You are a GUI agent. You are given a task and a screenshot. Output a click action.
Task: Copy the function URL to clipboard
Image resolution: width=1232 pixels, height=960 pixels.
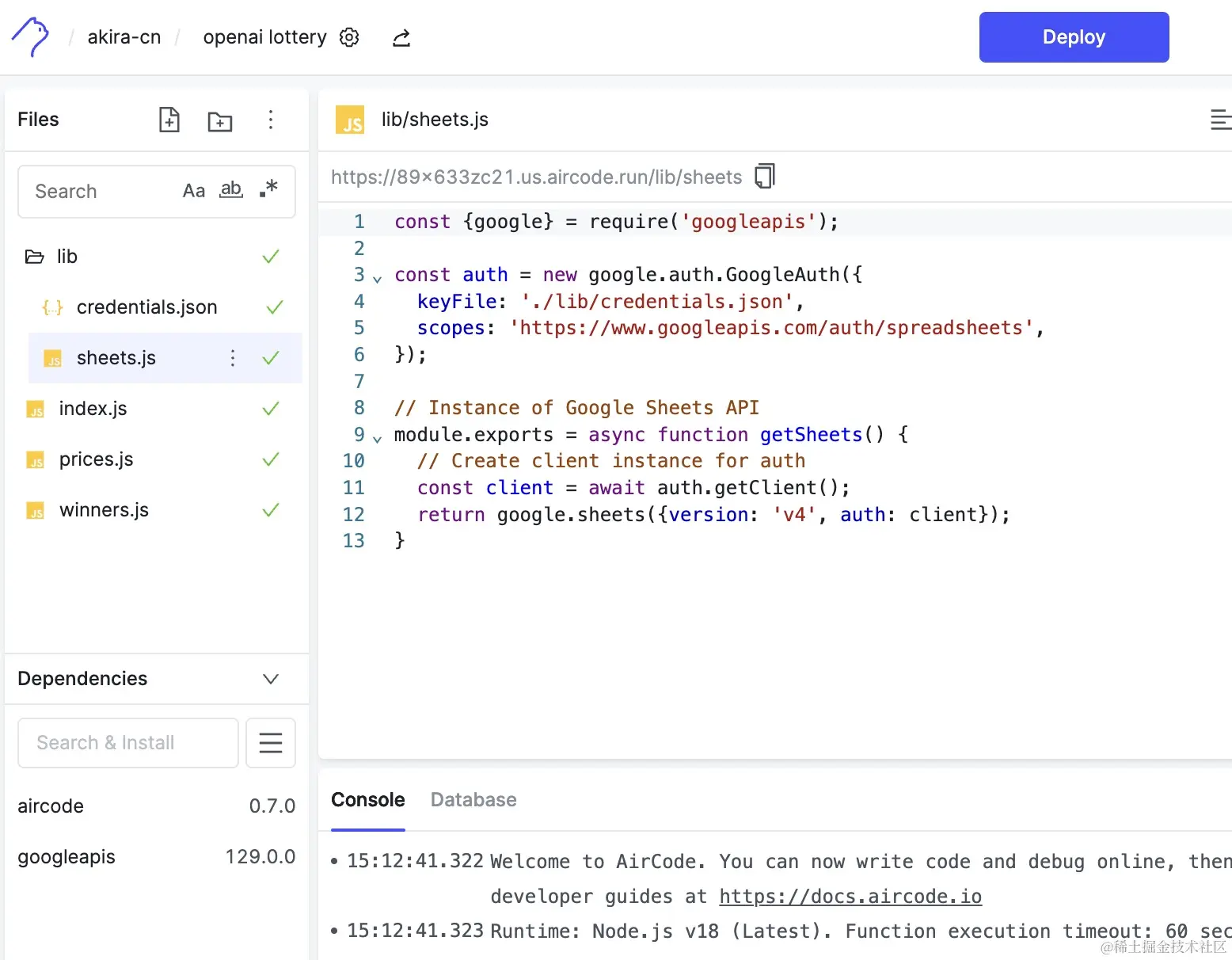click(x=765, y=176)
